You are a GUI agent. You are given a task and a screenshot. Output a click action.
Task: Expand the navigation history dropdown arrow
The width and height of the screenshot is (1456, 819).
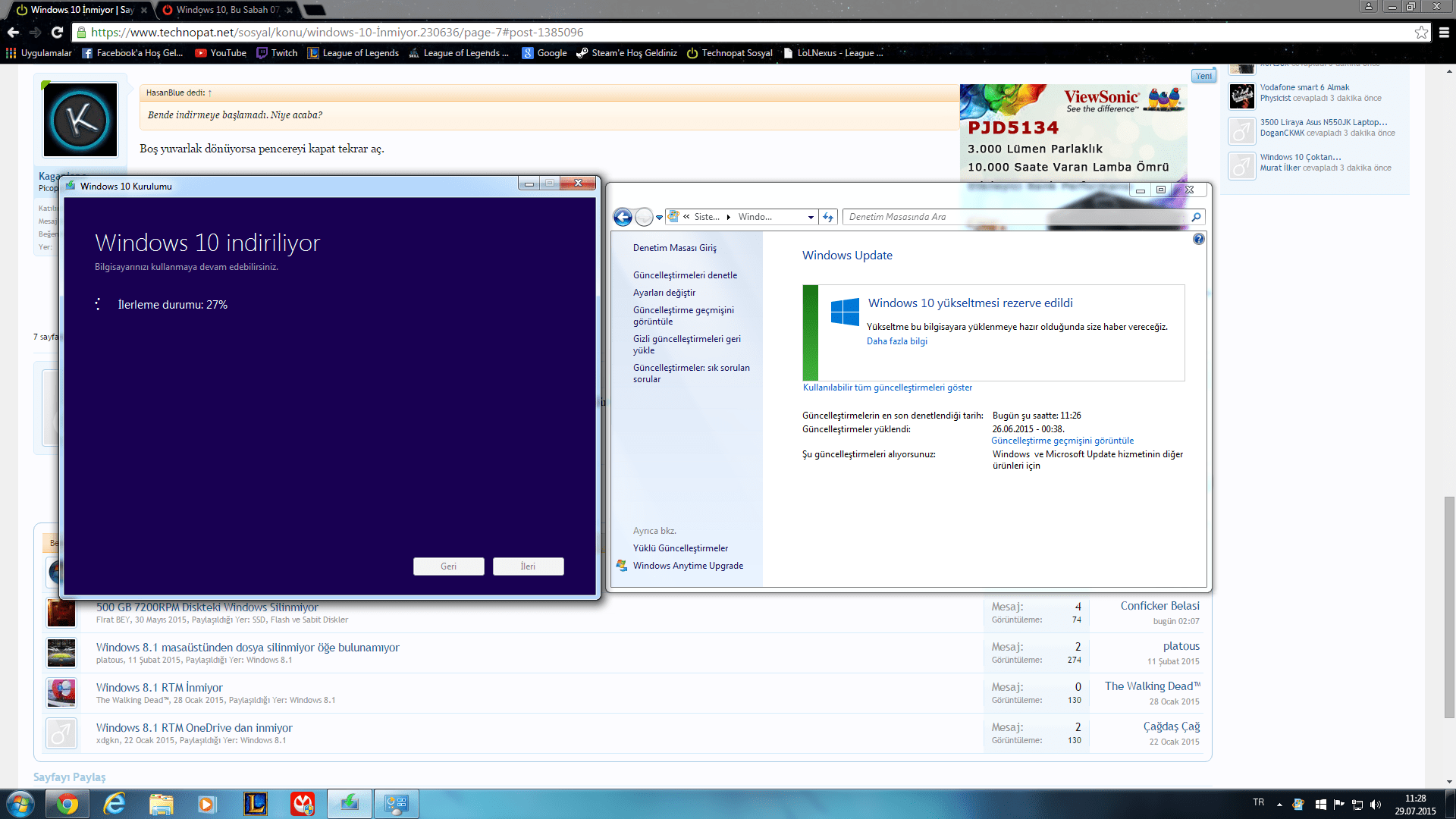pyautogui.click(x=660, y=218)
